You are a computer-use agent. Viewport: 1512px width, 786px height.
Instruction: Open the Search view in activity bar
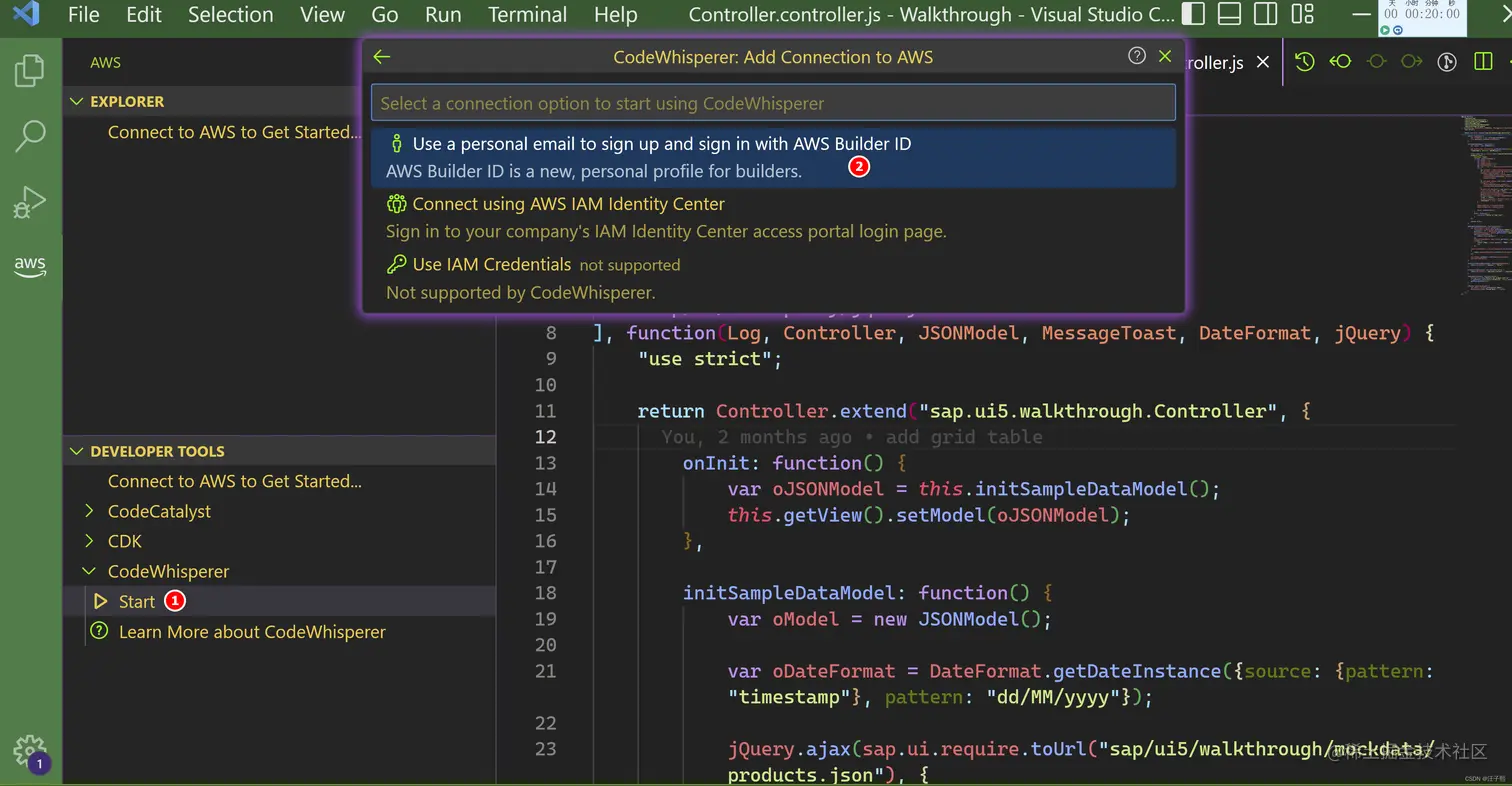point(30,136)
